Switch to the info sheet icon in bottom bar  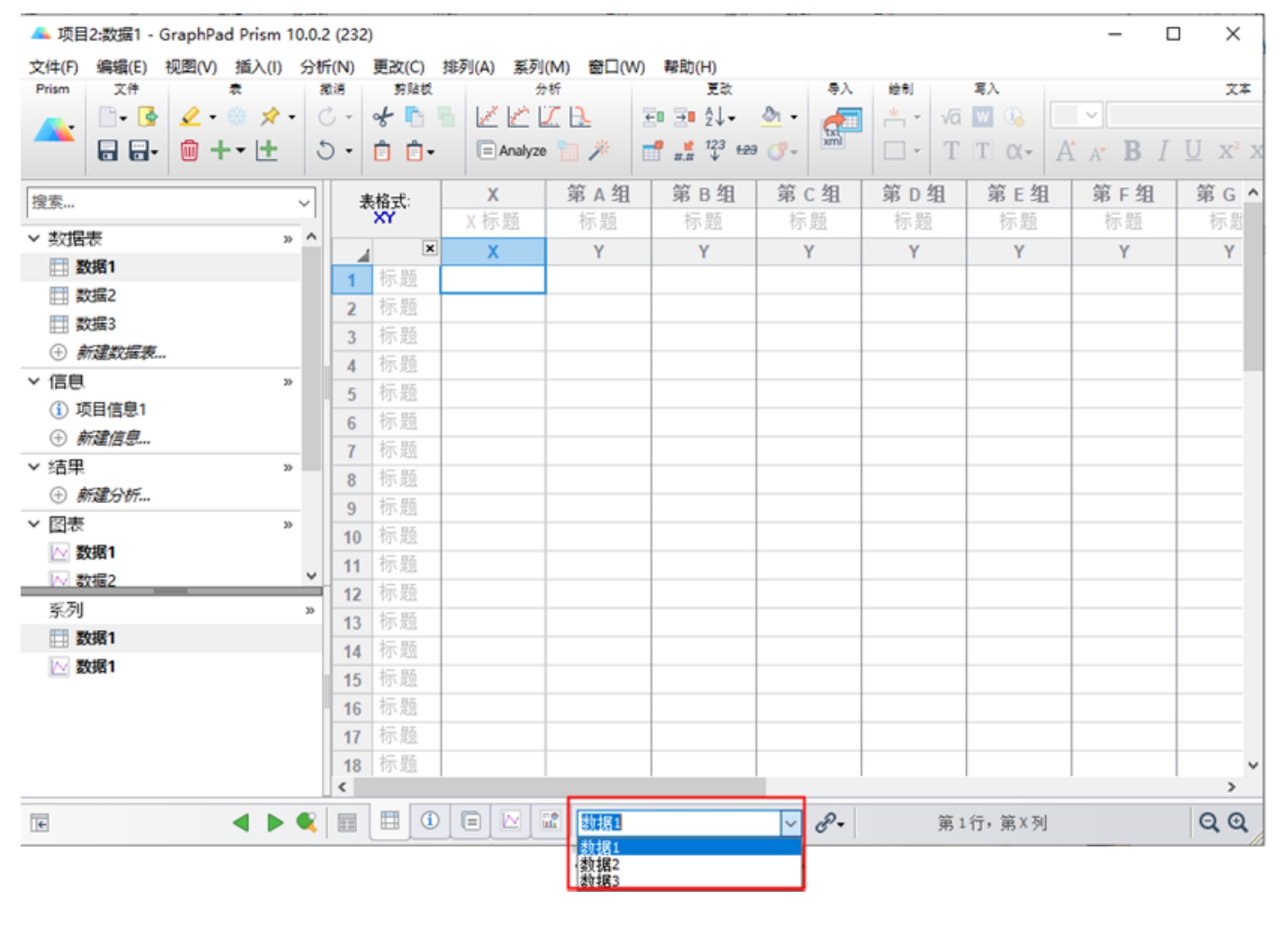pos(430,821)
